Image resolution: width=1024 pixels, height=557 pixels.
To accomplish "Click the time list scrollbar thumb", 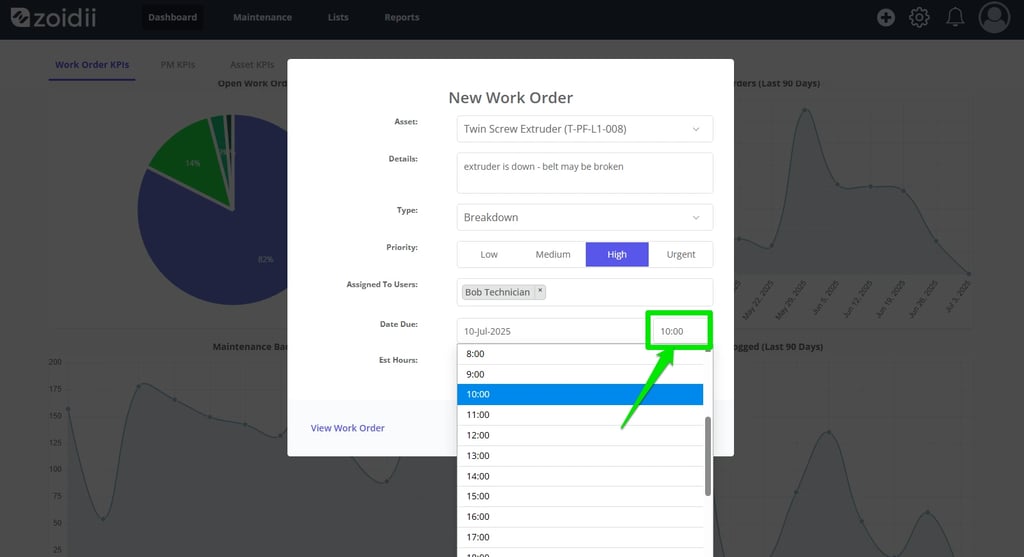I will click(708, 456).
